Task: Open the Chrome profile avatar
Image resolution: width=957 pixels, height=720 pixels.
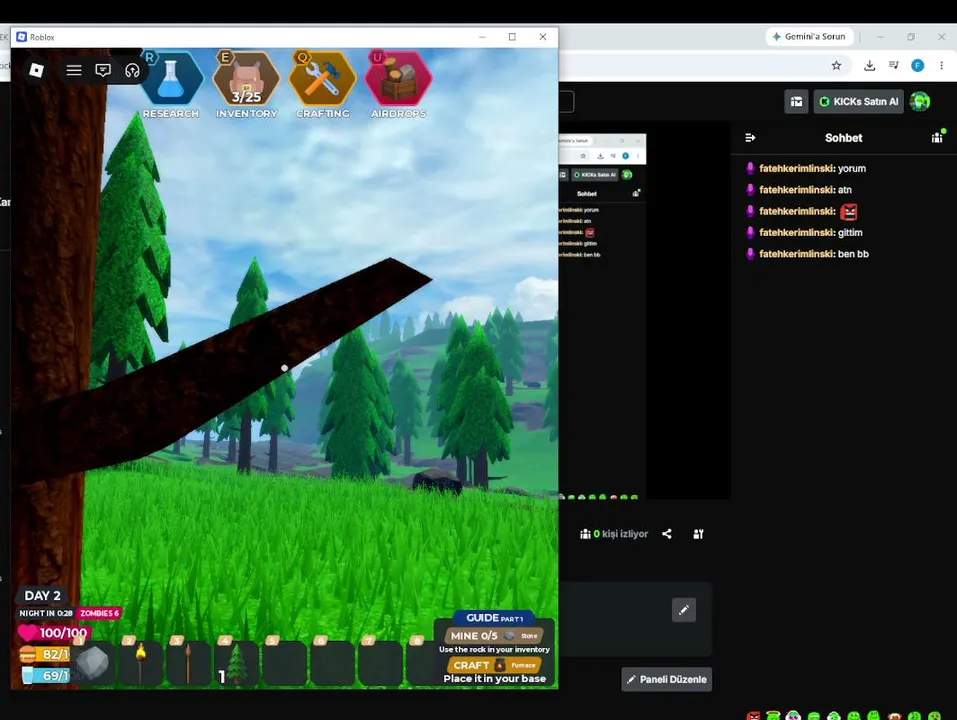Action: pyautogui.click(x=917, y=65)
